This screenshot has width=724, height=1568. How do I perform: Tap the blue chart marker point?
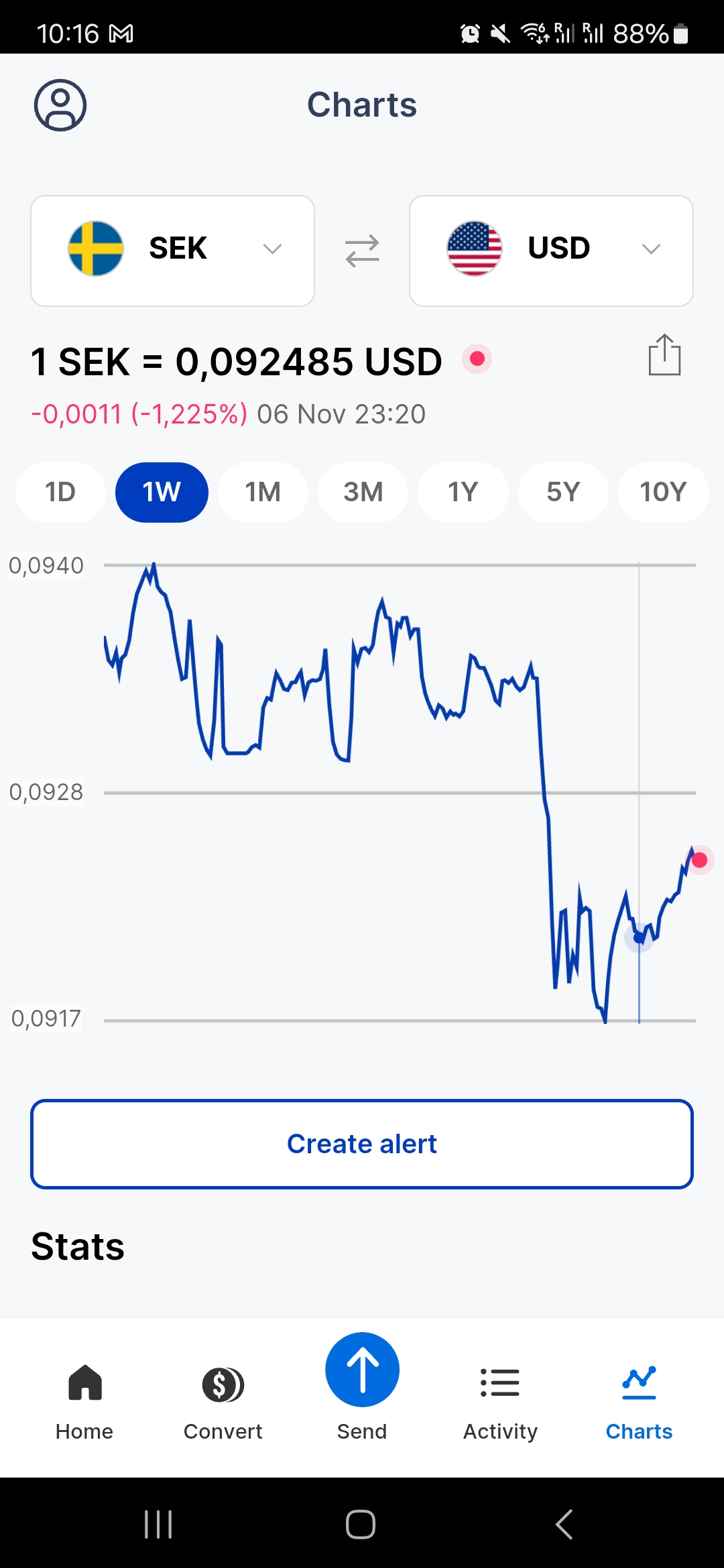639,937
